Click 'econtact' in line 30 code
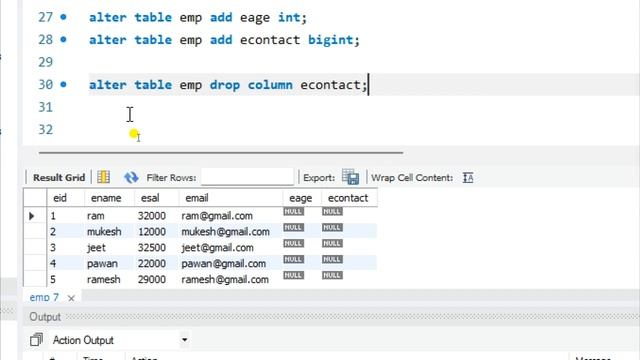This screenshot has width=640, height=360. point(330,84)
